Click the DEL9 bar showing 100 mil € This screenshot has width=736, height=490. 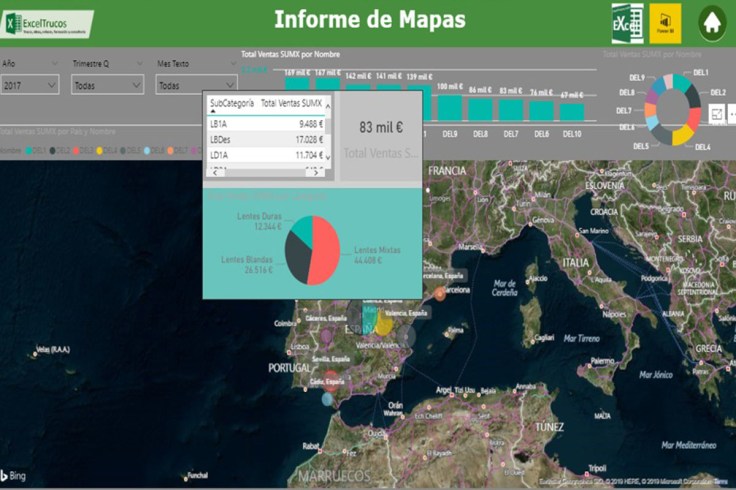tap(450, 108)
